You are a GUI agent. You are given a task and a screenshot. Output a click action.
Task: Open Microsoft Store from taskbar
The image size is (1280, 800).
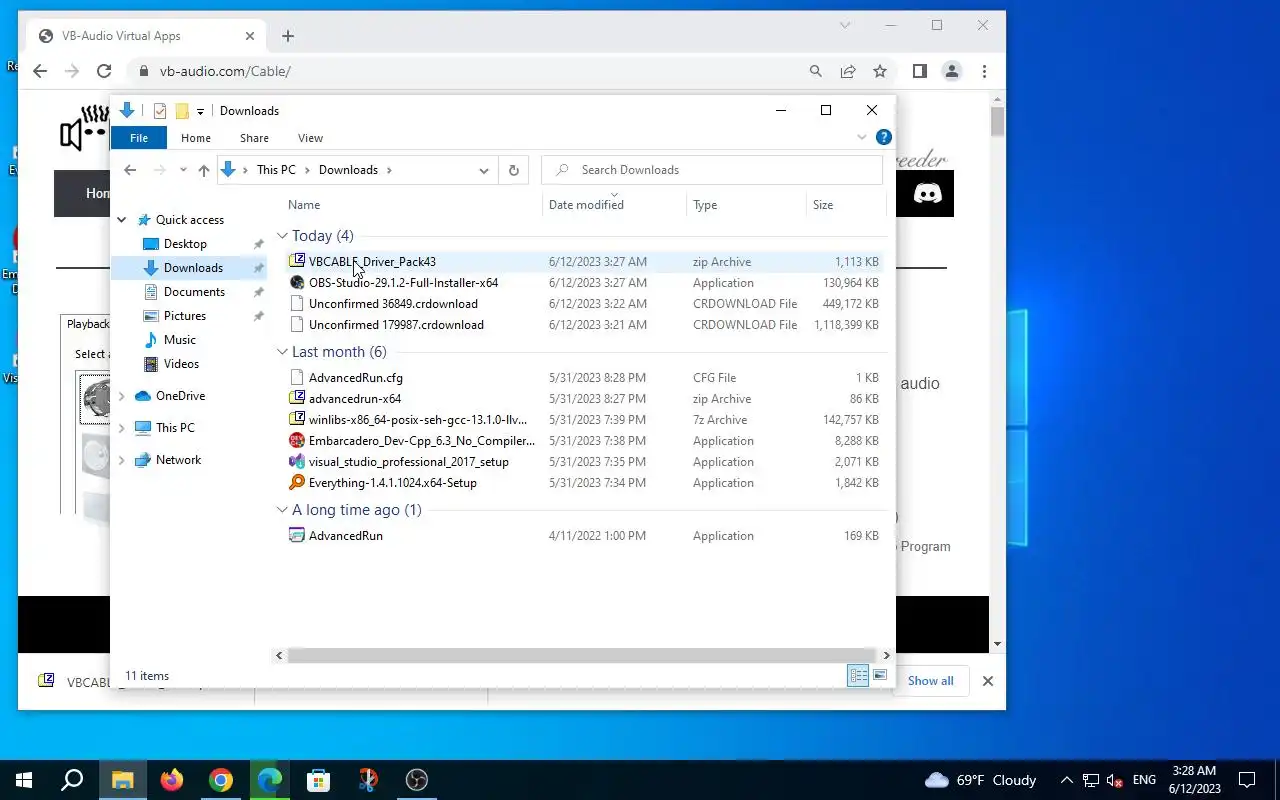319,780
